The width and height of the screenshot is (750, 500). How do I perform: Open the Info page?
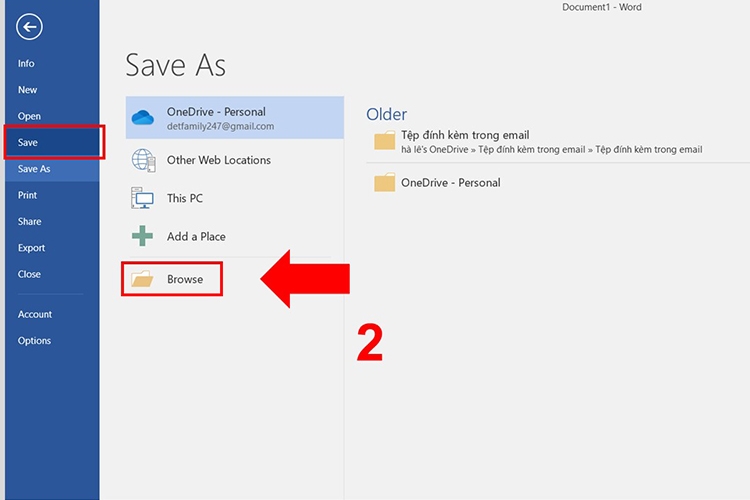point(52,63)
